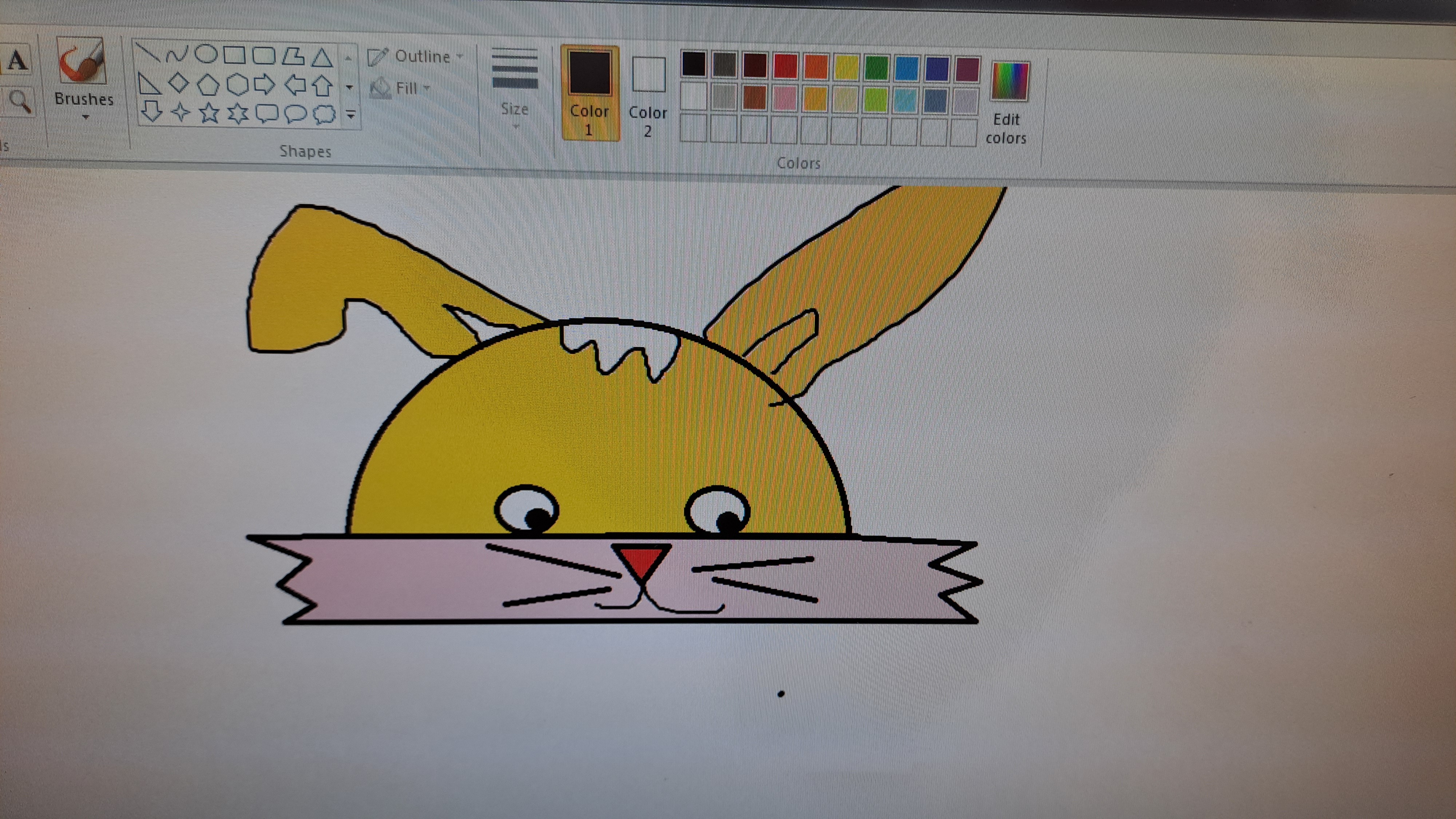
Task: Select the Magnifier tool
Action: (20, 102)
